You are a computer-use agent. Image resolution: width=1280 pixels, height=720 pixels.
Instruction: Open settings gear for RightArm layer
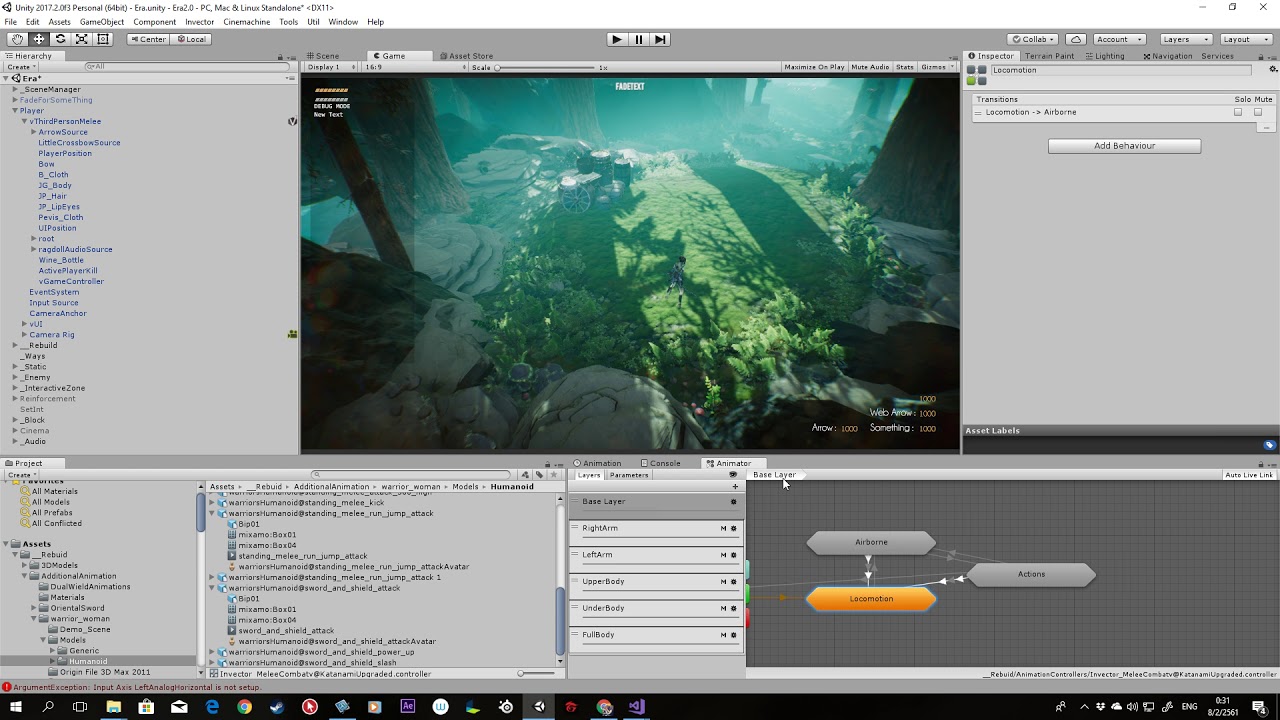click(x=734, y=528)
